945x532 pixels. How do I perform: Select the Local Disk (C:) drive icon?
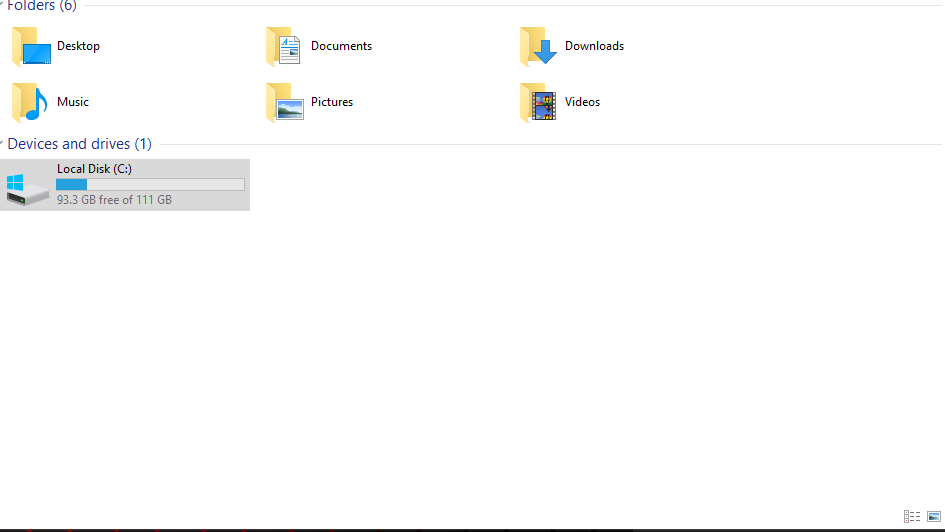[x=27, y=189]
